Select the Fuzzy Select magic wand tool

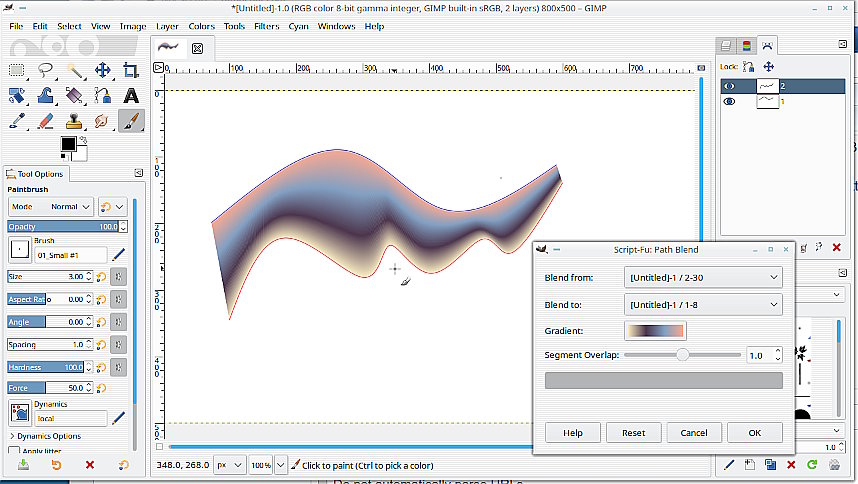click(74, 70)
